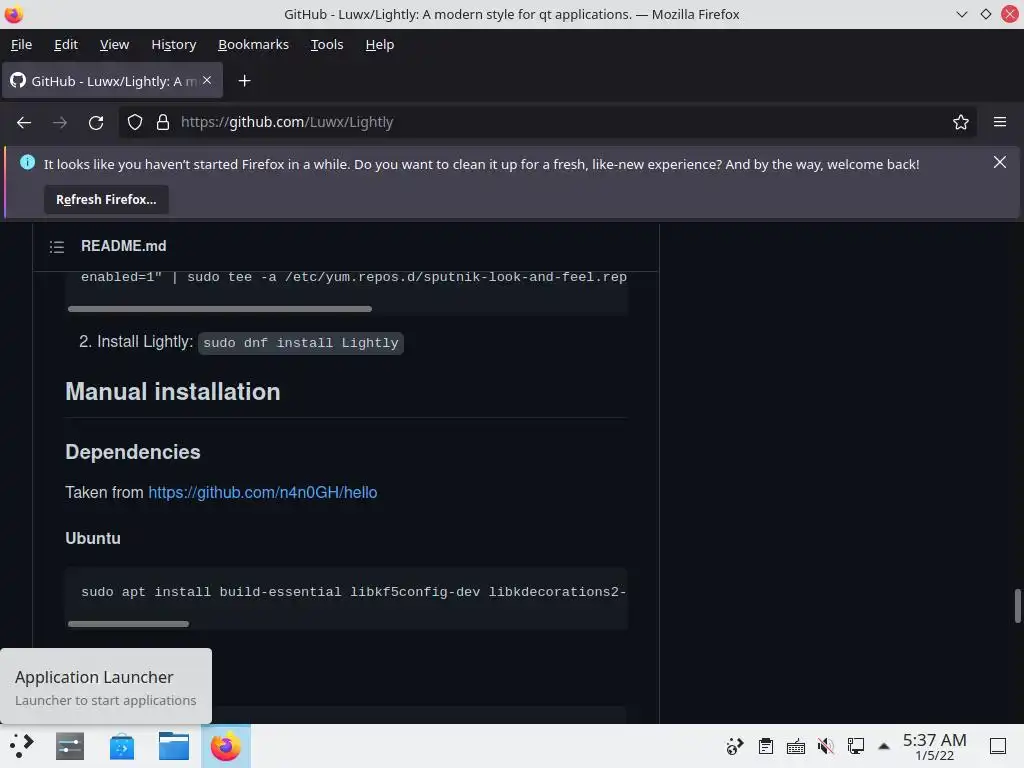Image resolution: width=1024 pixels, height=768 pixels.
Task: Reload the current GitHub page
Action: (96, 122)
